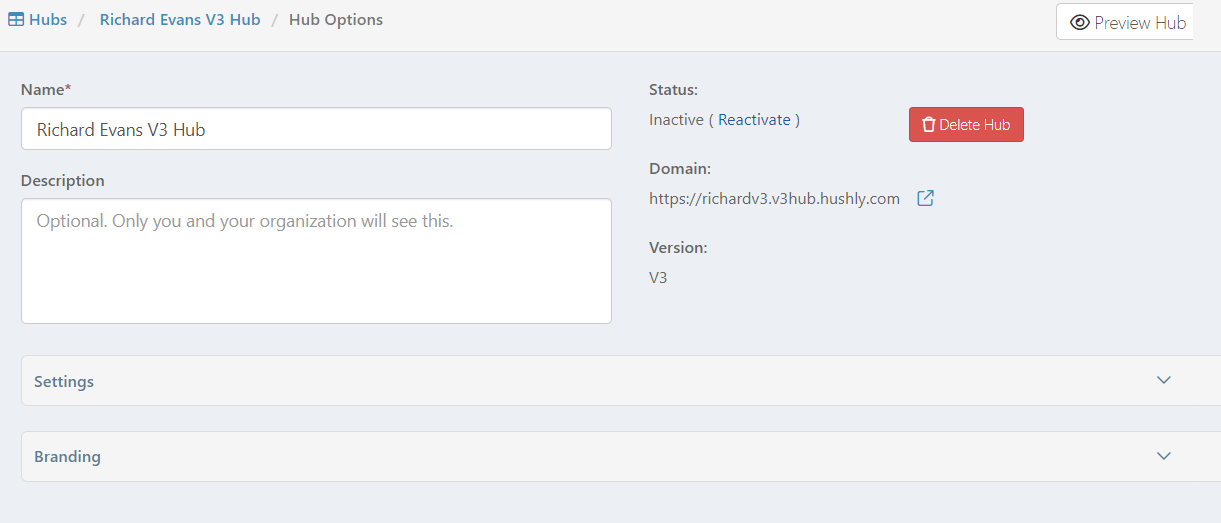Click the Settings section title text
The width and height of the screenshot is (1221, 523).
pos(64,381)
